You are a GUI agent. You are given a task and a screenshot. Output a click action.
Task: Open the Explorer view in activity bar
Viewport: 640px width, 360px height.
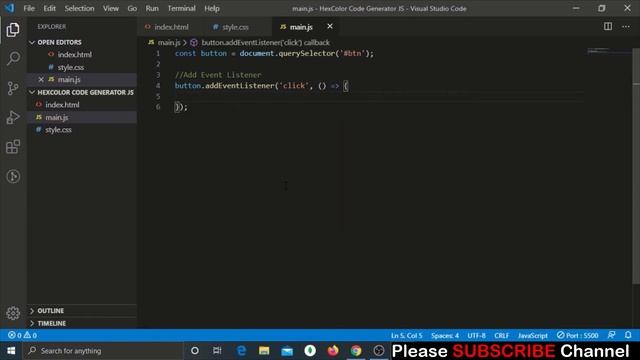coord(13,30)
